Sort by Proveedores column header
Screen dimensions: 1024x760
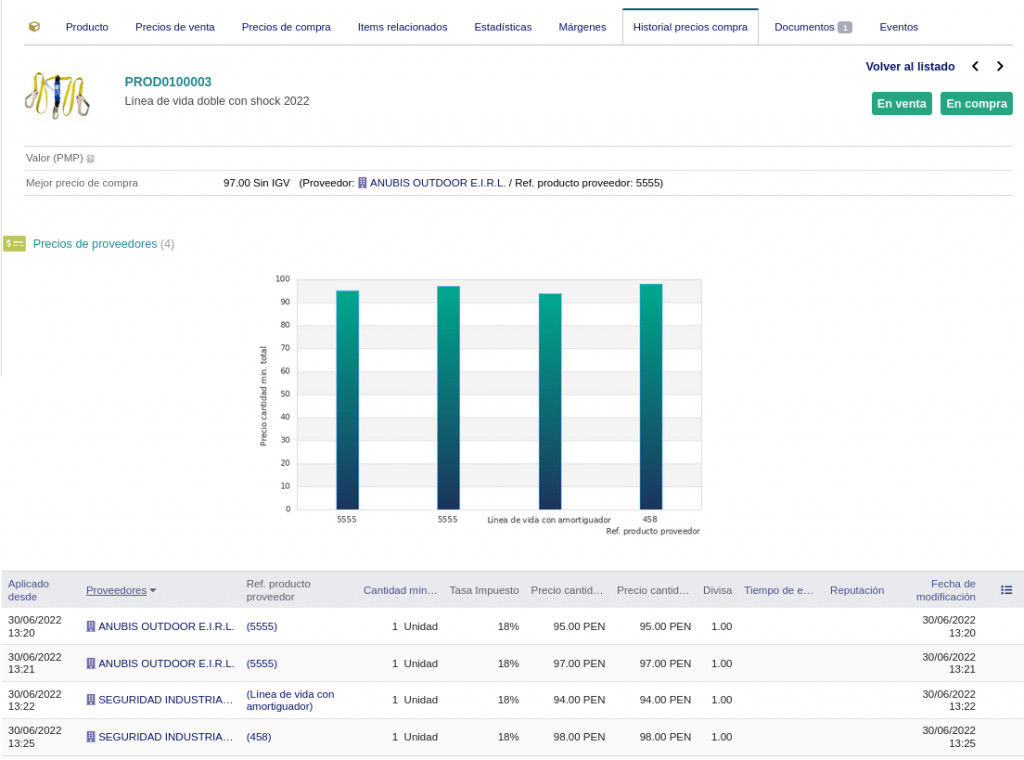click(116, 590)
